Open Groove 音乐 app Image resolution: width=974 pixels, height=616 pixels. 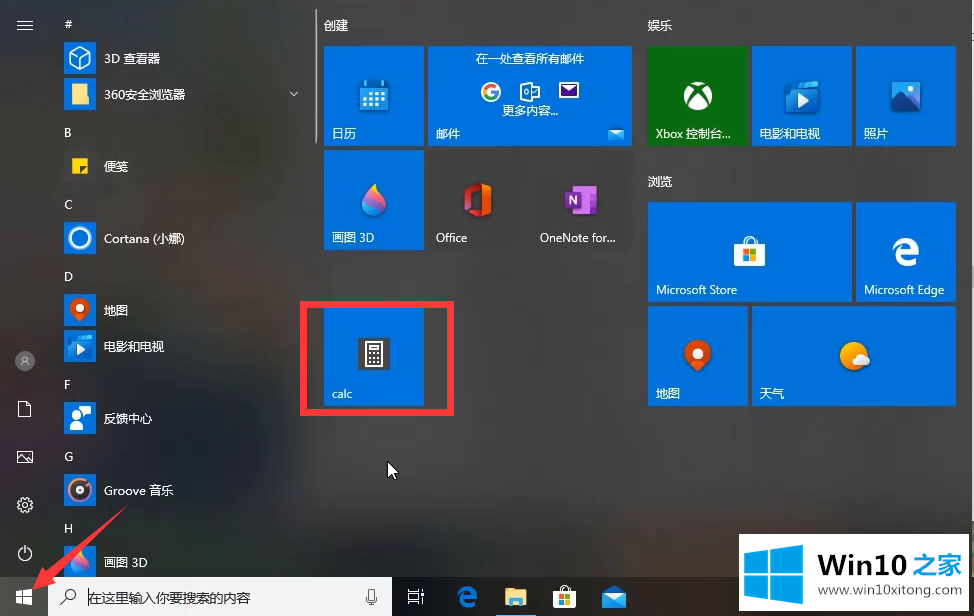(x=180, y=491)
